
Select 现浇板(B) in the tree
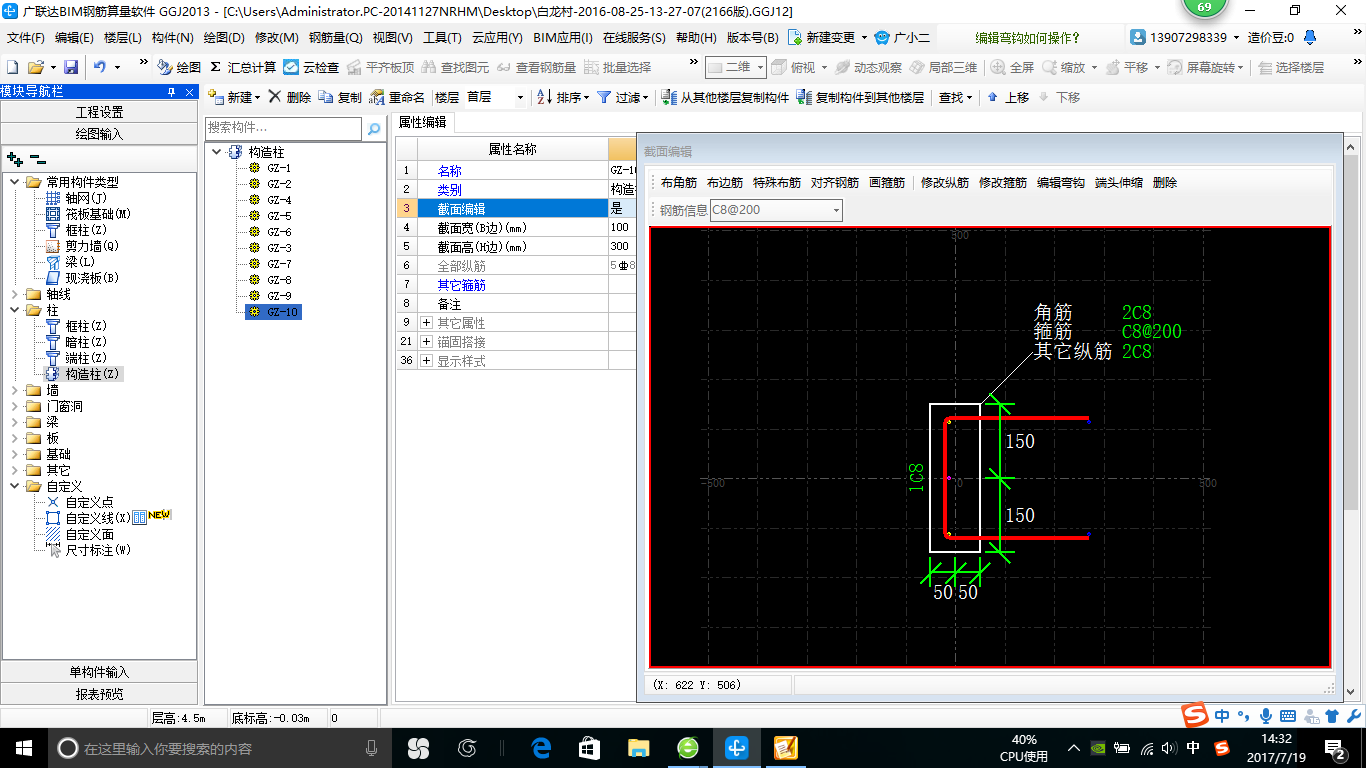tap(92, 278)
